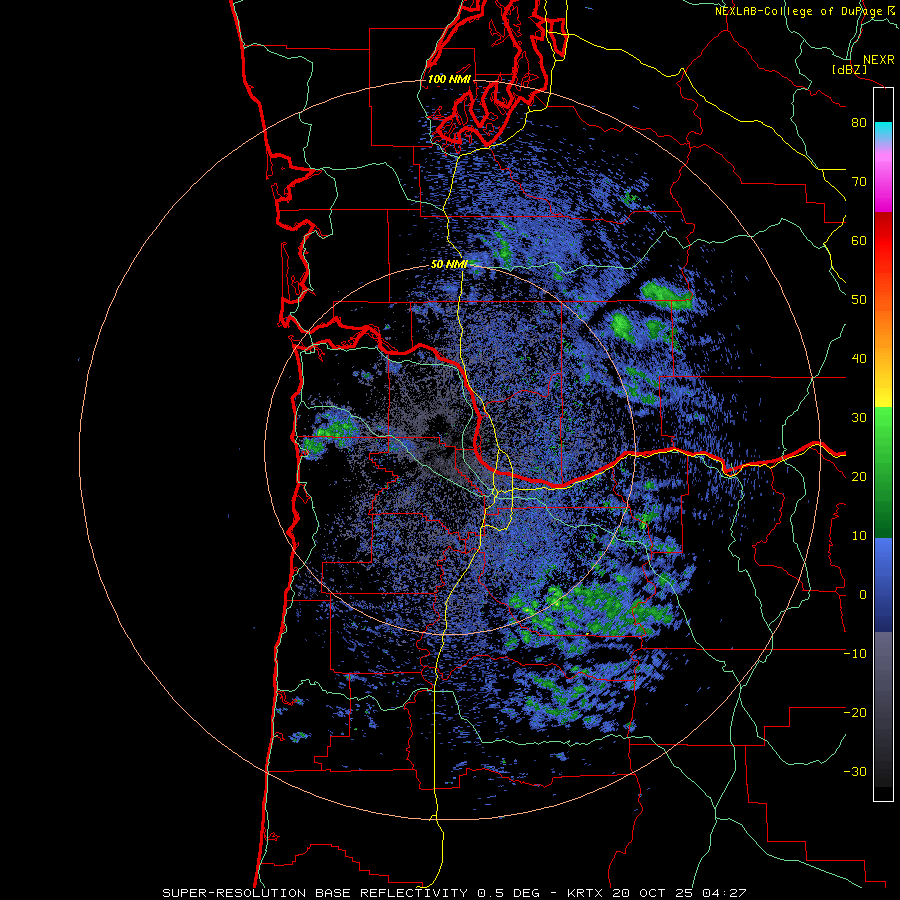Click the 40 dBZ scale label
This screenshot has width=900, height=900.
pos(859,359)
